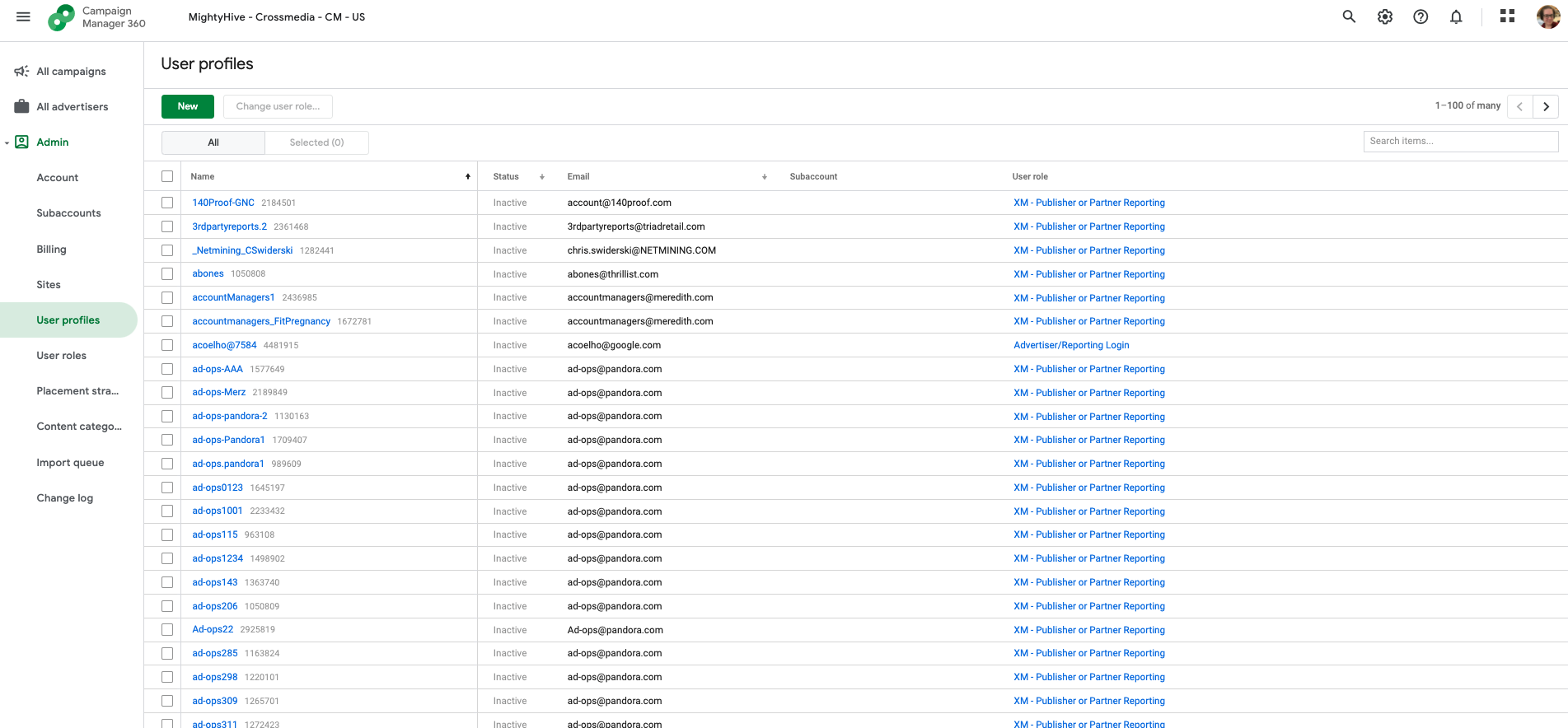
Task: Click the All advertisers briefcase icon
Action: (x=22, y=106)
